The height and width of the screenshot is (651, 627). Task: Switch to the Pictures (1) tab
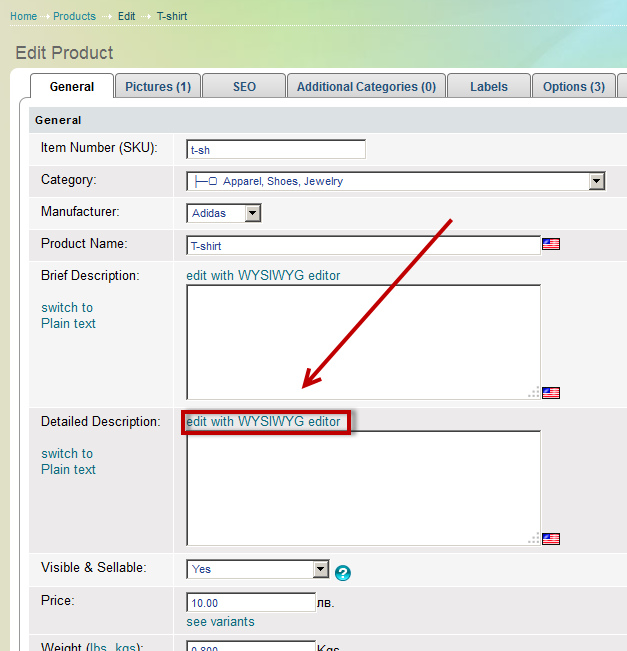(x=158, y=87)
